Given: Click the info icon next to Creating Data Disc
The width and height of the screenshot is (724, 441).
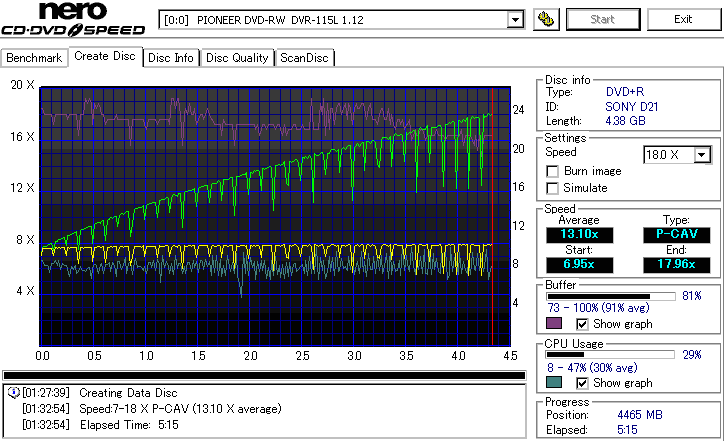Looking at the screenshot, I should click(x=12, y=393).
